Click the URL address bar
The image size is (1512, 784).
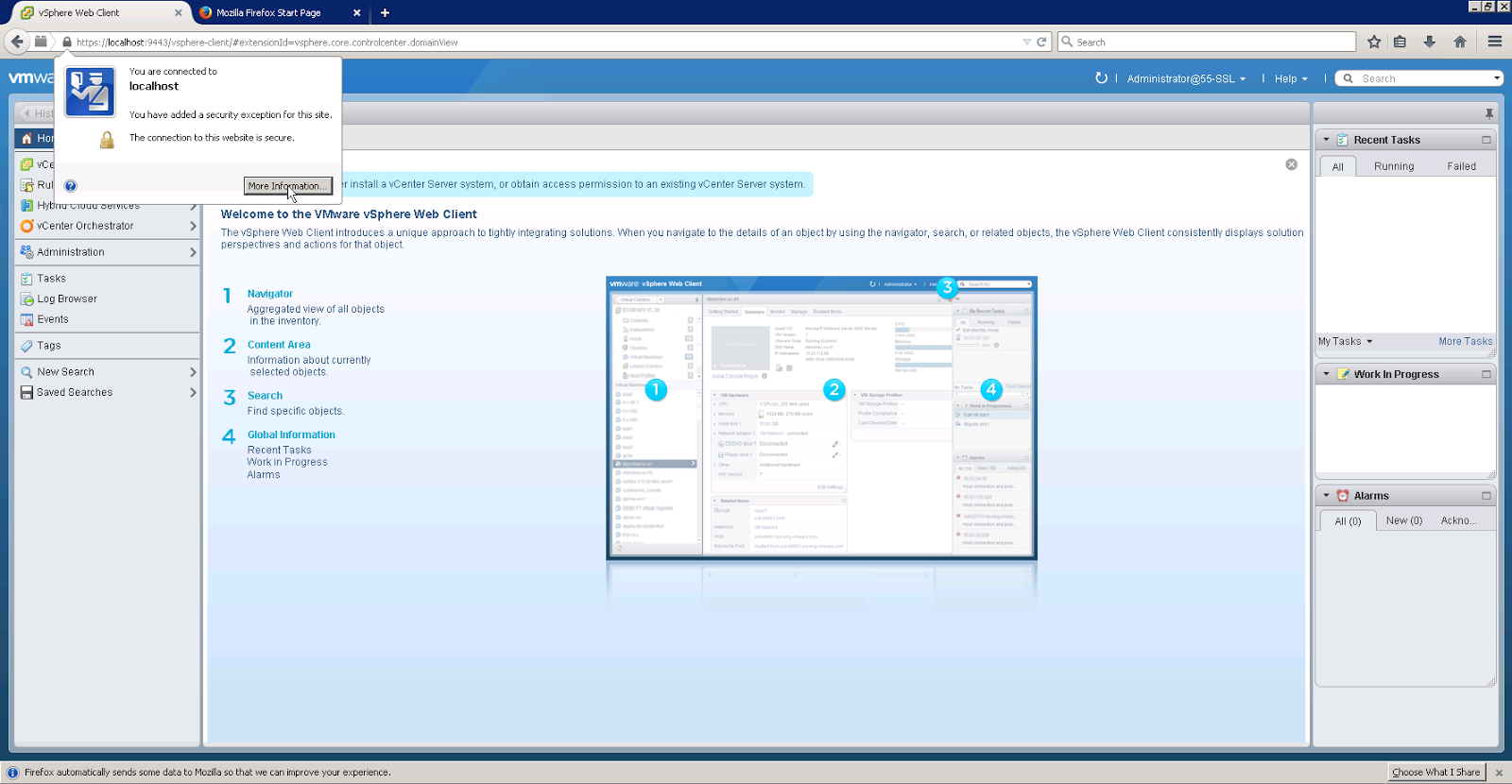coord(548,43)
